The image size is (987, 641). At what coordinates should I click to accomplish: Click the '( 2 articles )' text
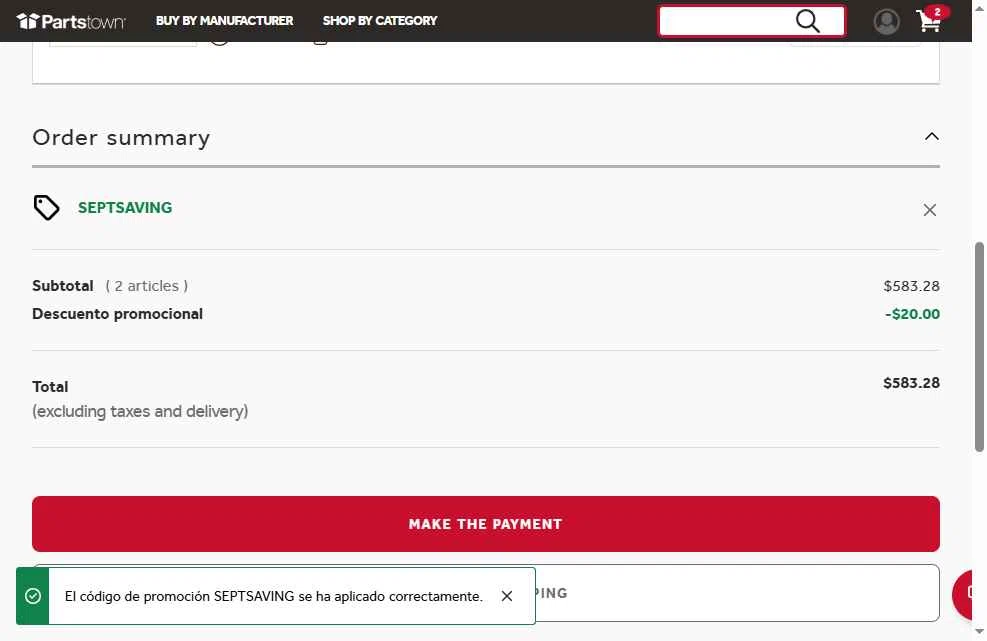[x=146, y=286]
